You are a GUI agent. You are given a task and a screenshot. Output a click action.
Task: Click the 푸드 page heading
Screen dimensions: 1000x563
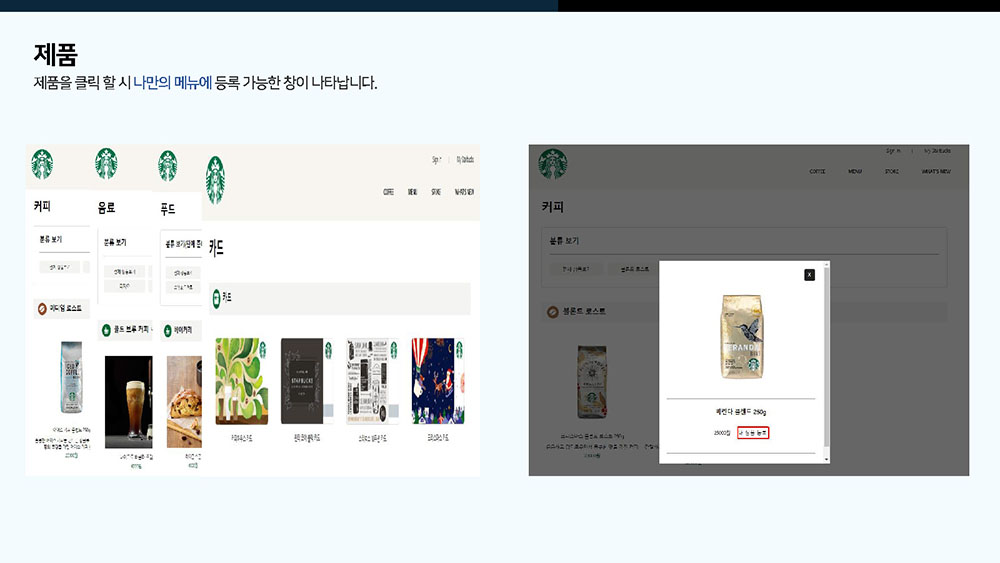point(168,209)
